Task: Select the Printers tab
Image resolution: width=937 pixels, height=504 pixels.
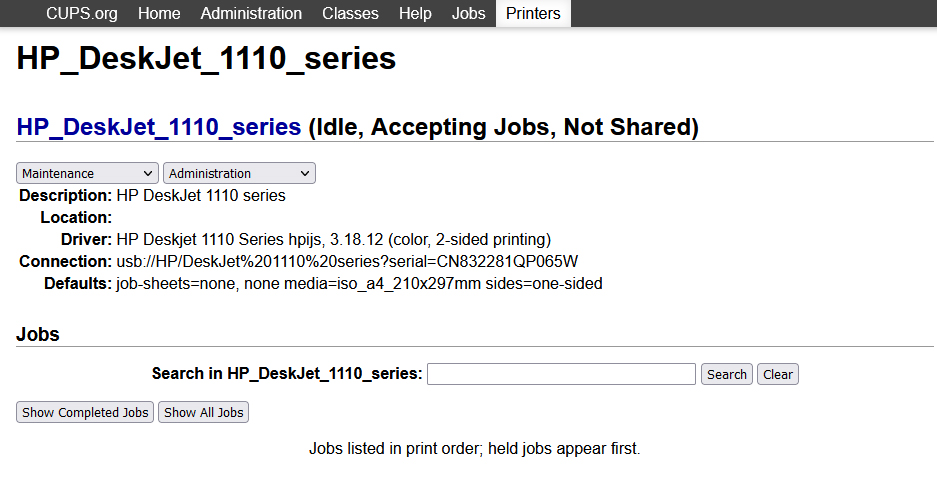Action: coord(533,13)
